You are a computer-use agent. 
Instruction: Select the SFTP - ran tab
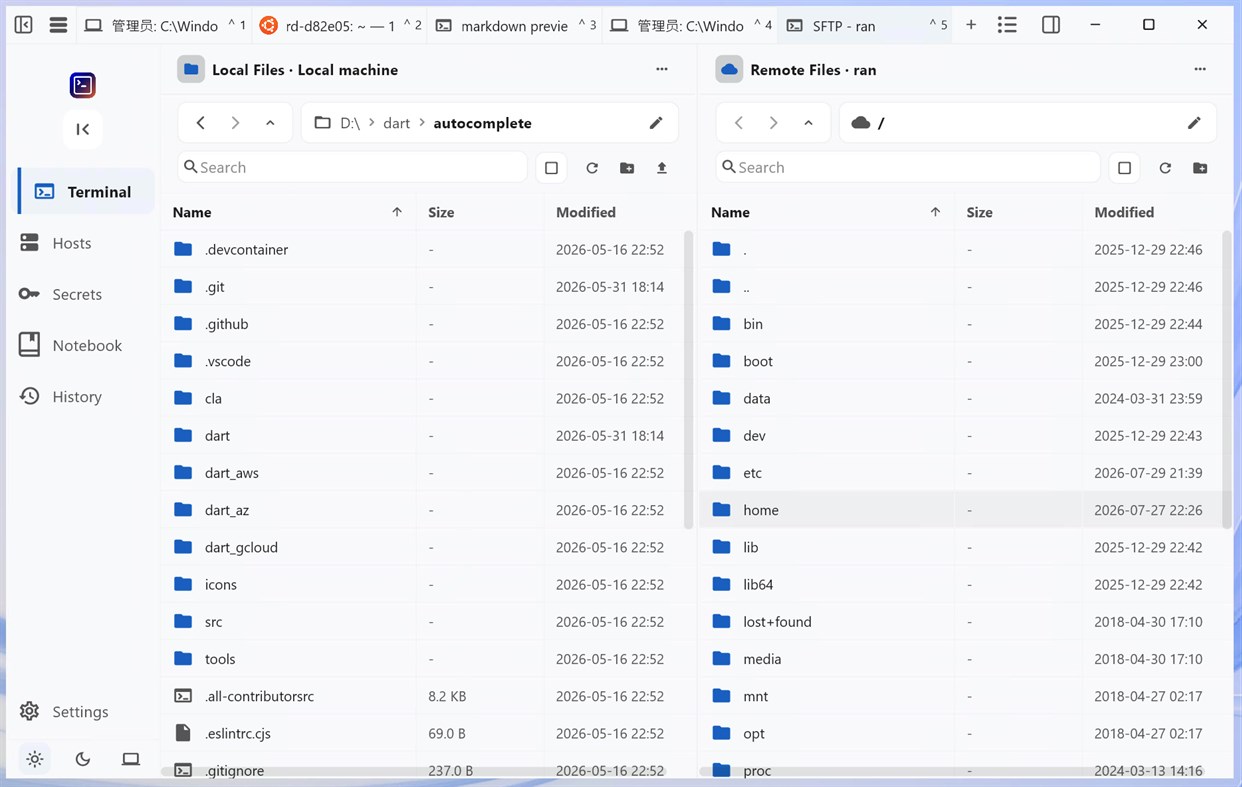coord(865,26)
